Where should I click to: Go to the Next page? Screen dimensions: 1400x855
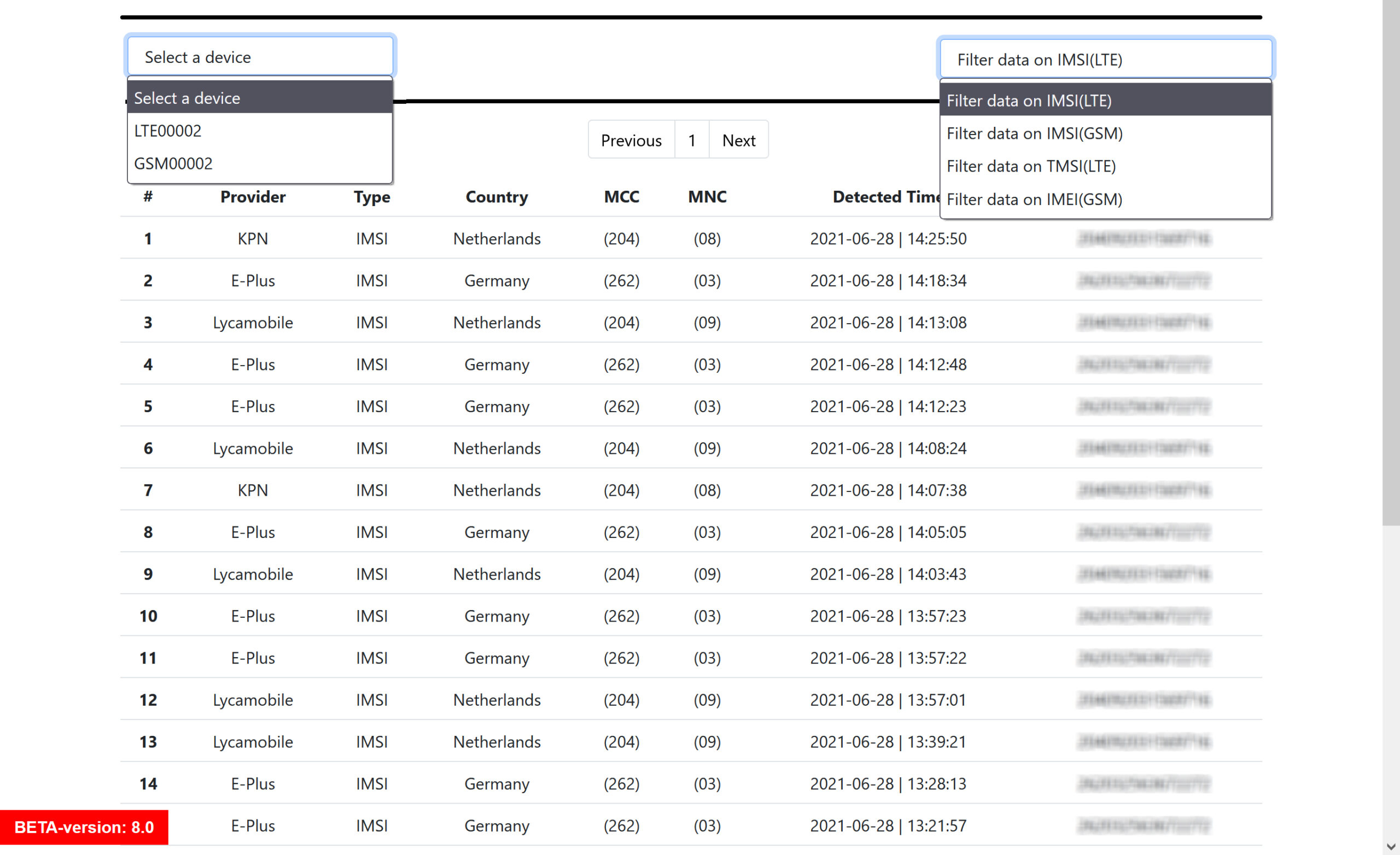[739, 140]
